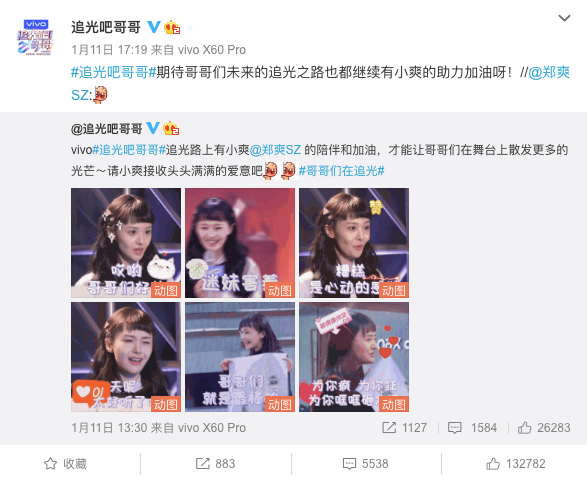View the 糟糕是心动的感觉 GIF thumbnail
The image size is (587, 477).
[x=354, y=243]
